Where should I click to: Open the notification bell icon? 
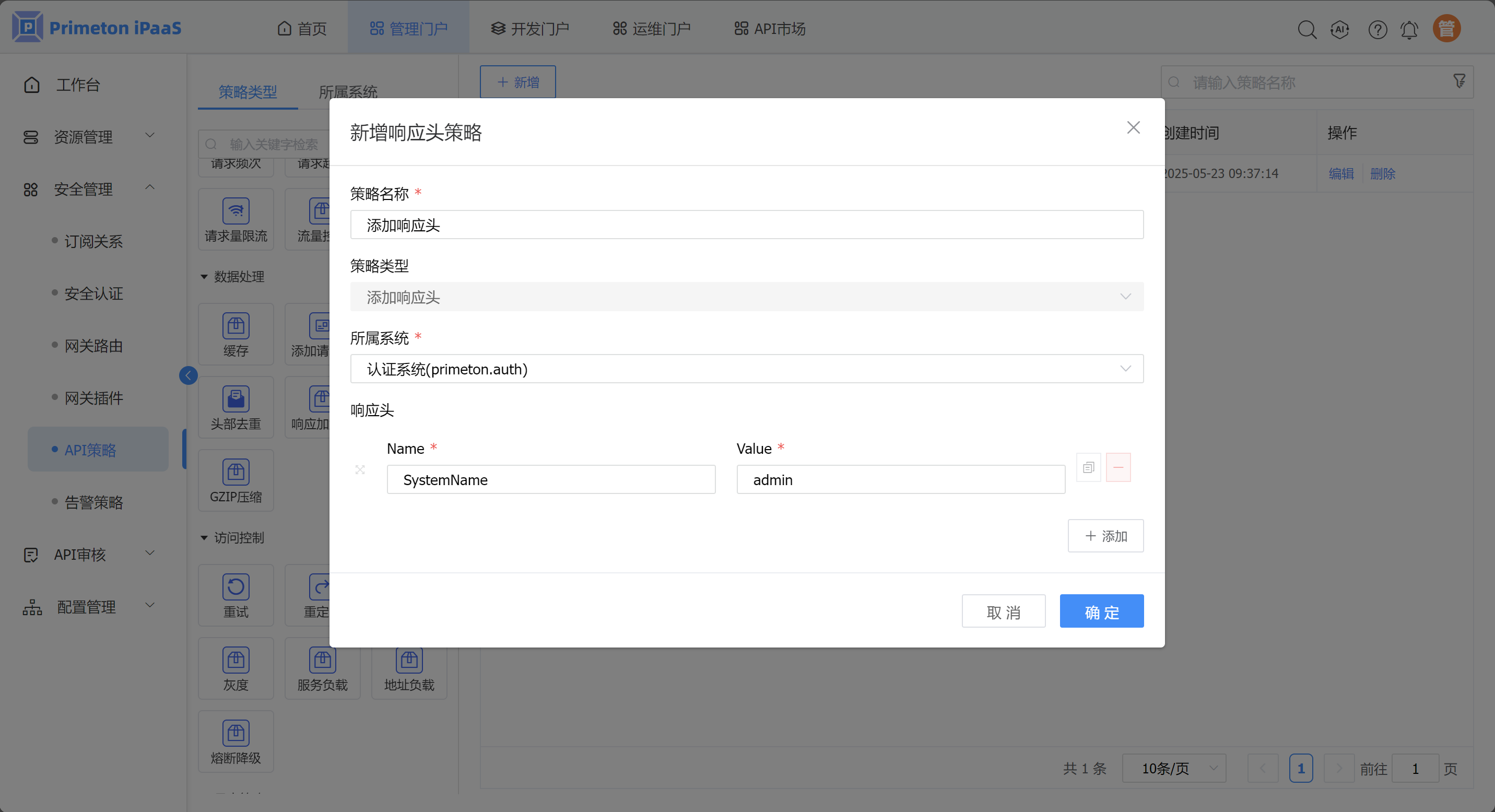coord(1409,29)
